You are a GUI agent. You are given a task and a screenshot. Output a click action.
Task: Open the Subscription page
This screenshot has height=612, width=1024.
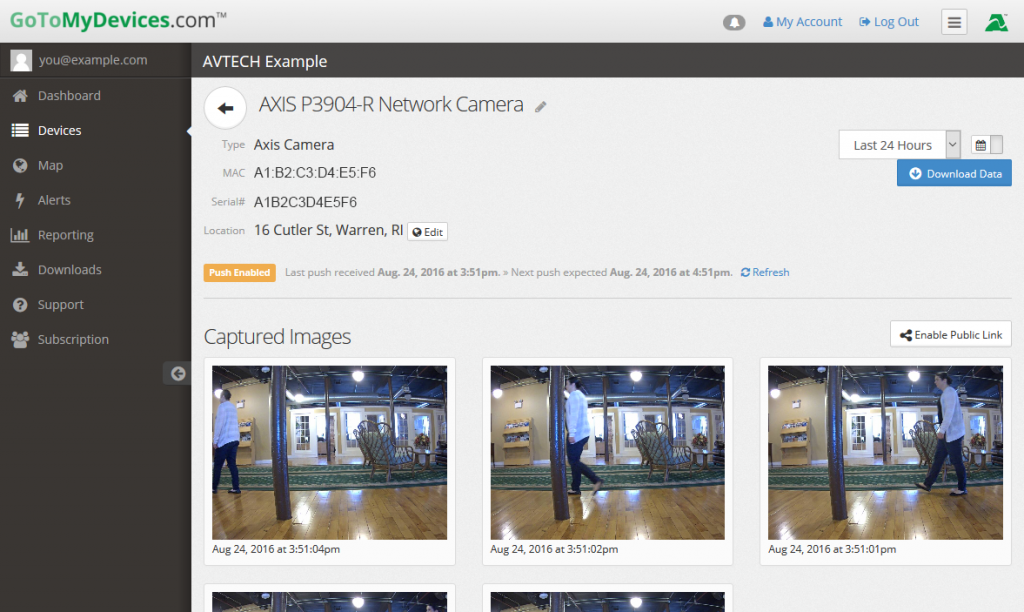71,339
